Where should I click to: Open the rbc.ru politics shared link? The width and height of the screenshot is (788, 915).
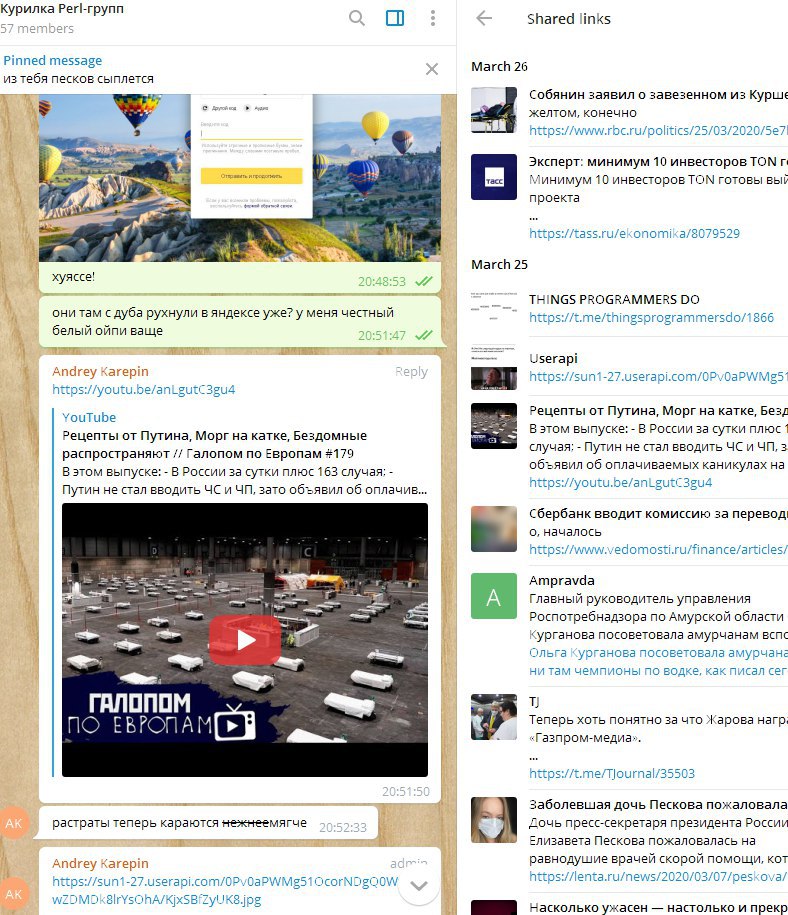pyautogui.click(x=658, y=131)
